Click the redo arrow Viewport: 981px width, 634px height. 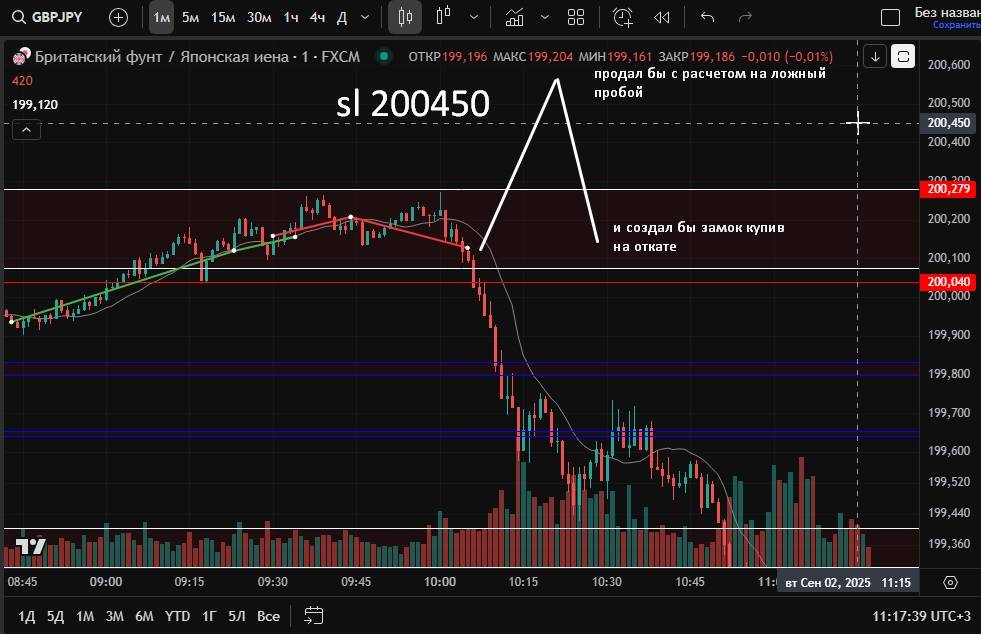pyautogui.click(x=744, y=17)
